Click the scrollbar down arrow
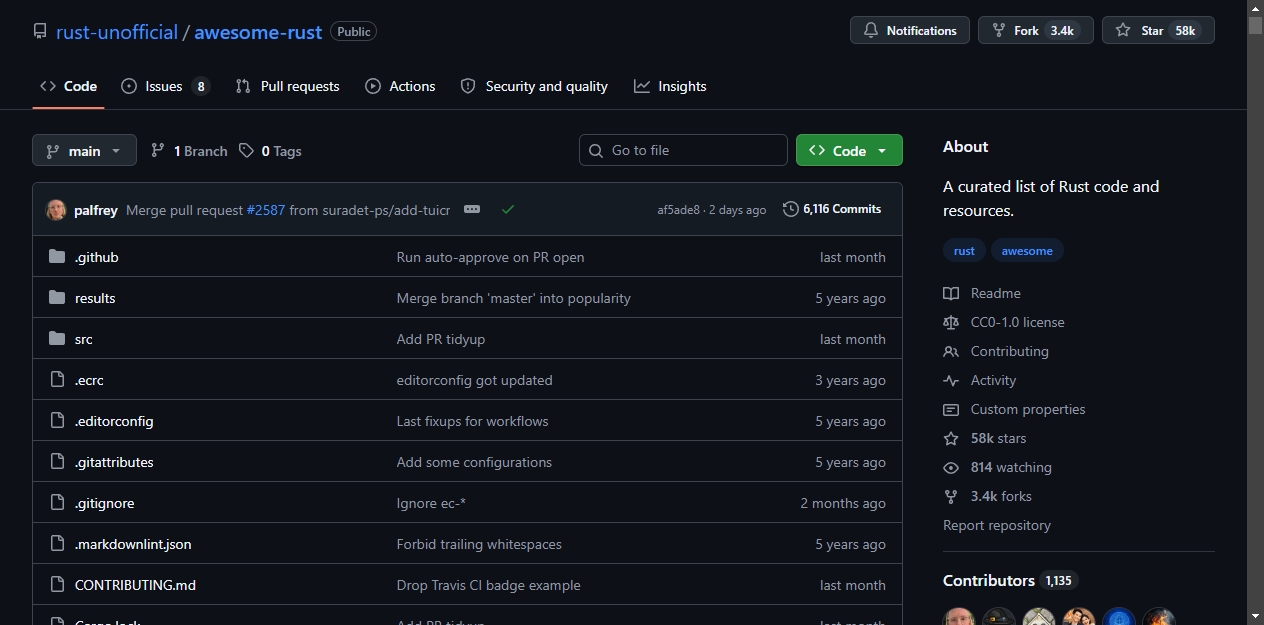 click(x=1255, y=616)
